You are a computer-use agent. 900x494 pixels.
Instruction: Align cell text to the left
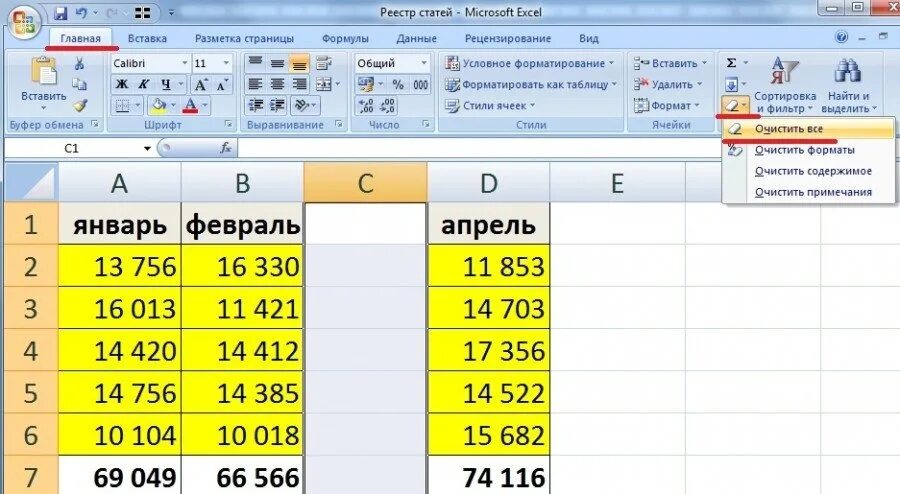[255, 85]
